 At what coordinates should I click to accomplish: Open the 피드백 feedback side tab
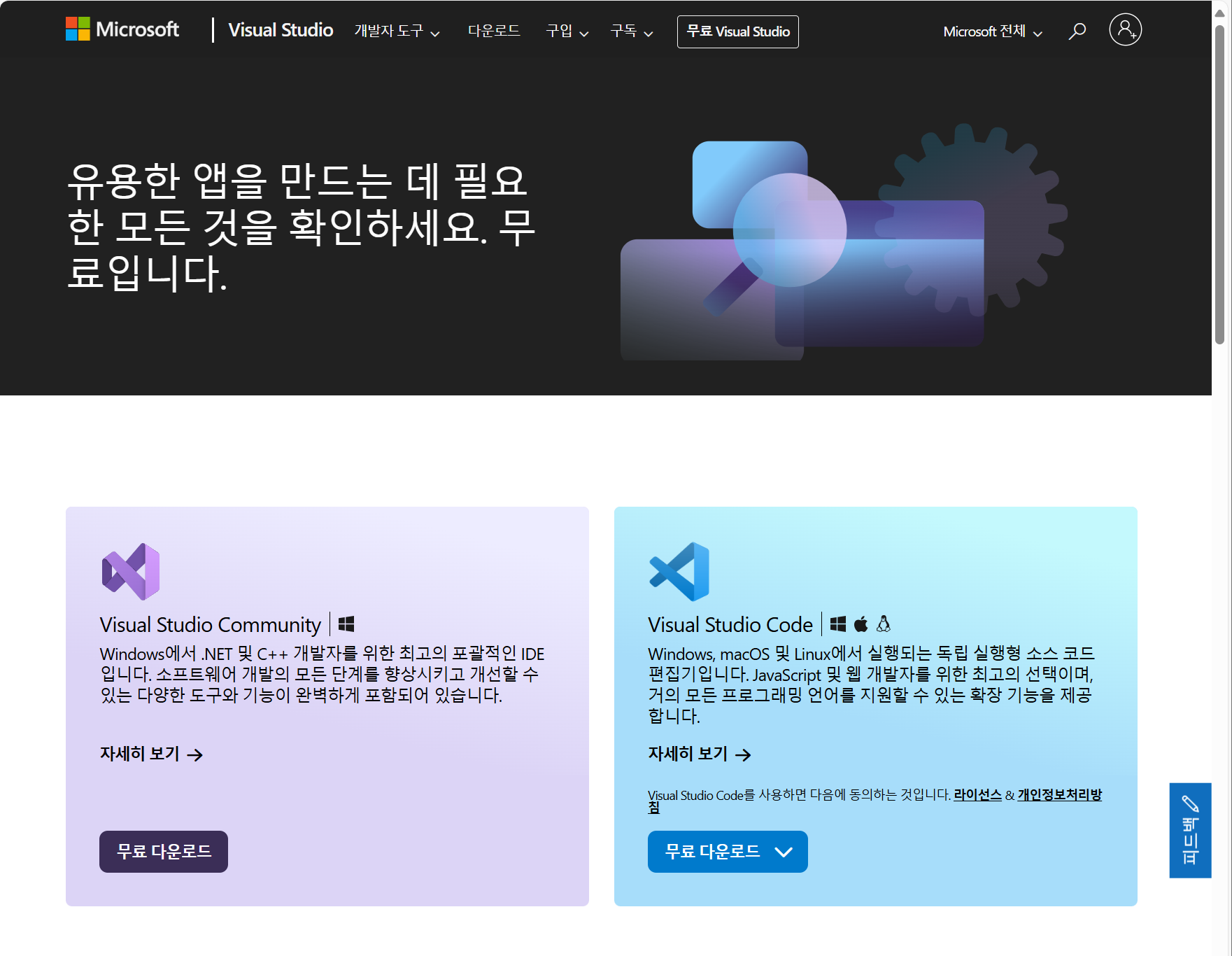coord(1190,830)
